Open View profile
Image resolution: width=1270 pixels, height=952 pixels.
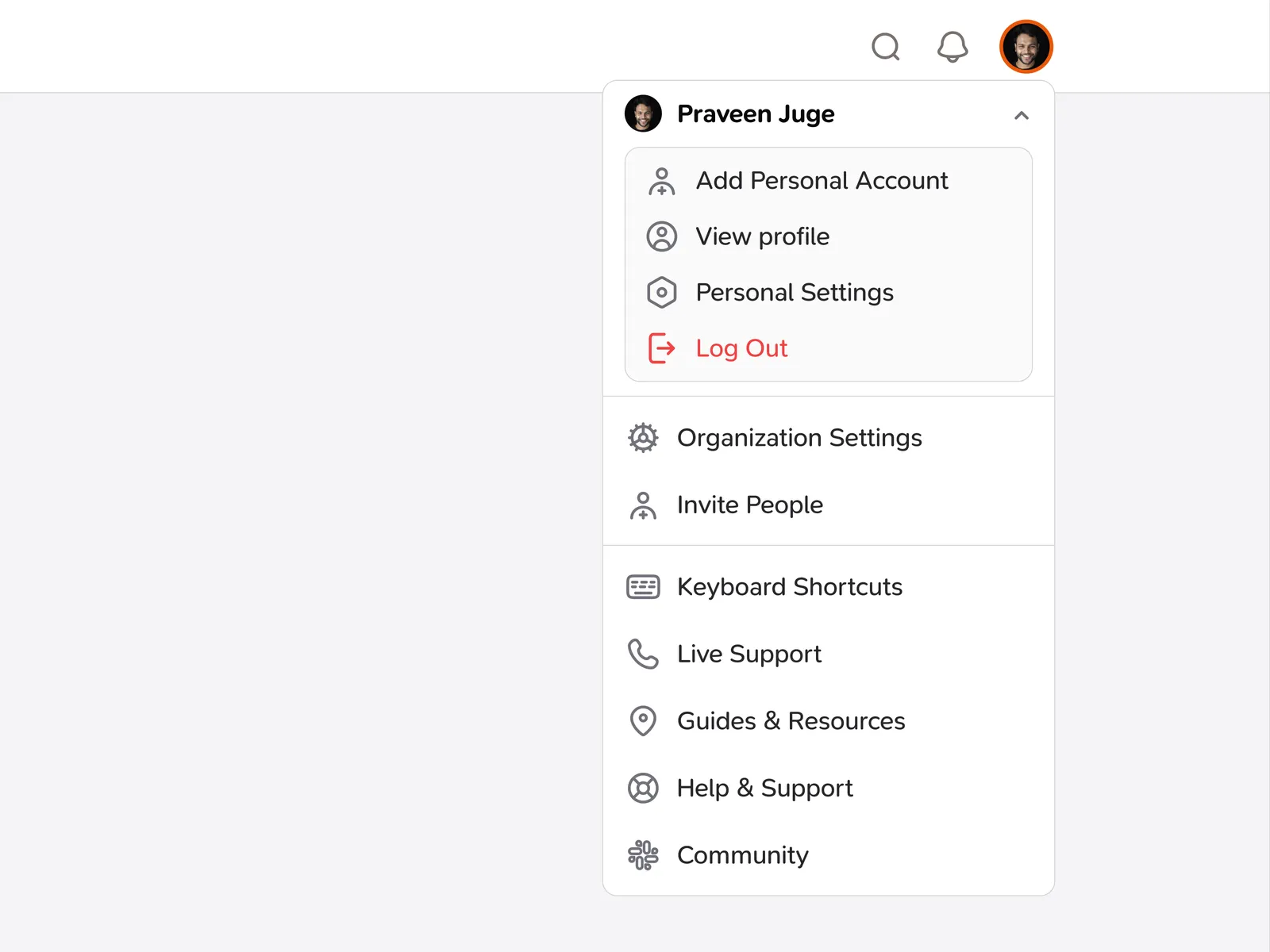pos(762,236)
